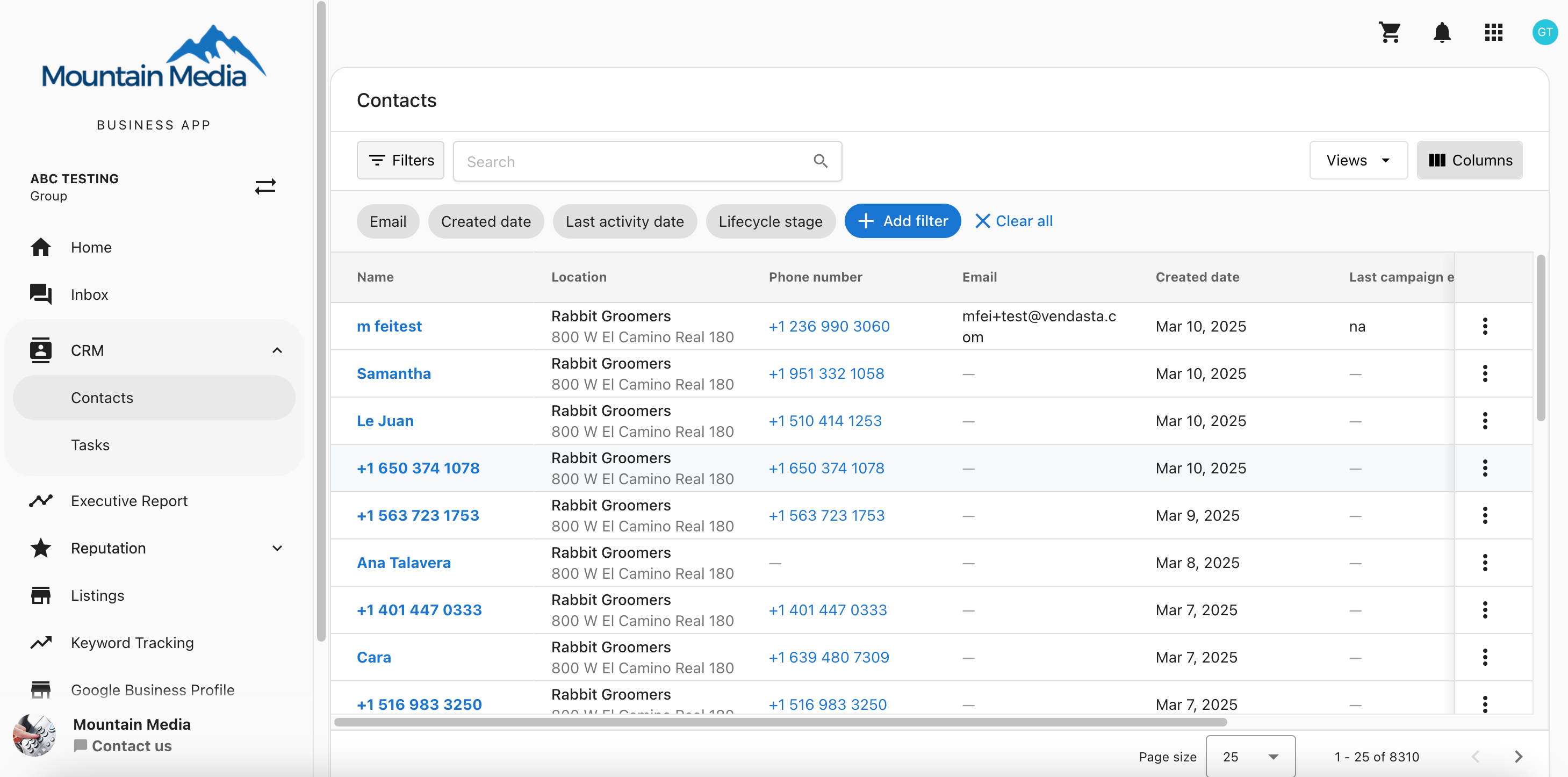Click the Inbox chat icon
The height and width of the screenshot is (777, 1568).
pos(41,294)
